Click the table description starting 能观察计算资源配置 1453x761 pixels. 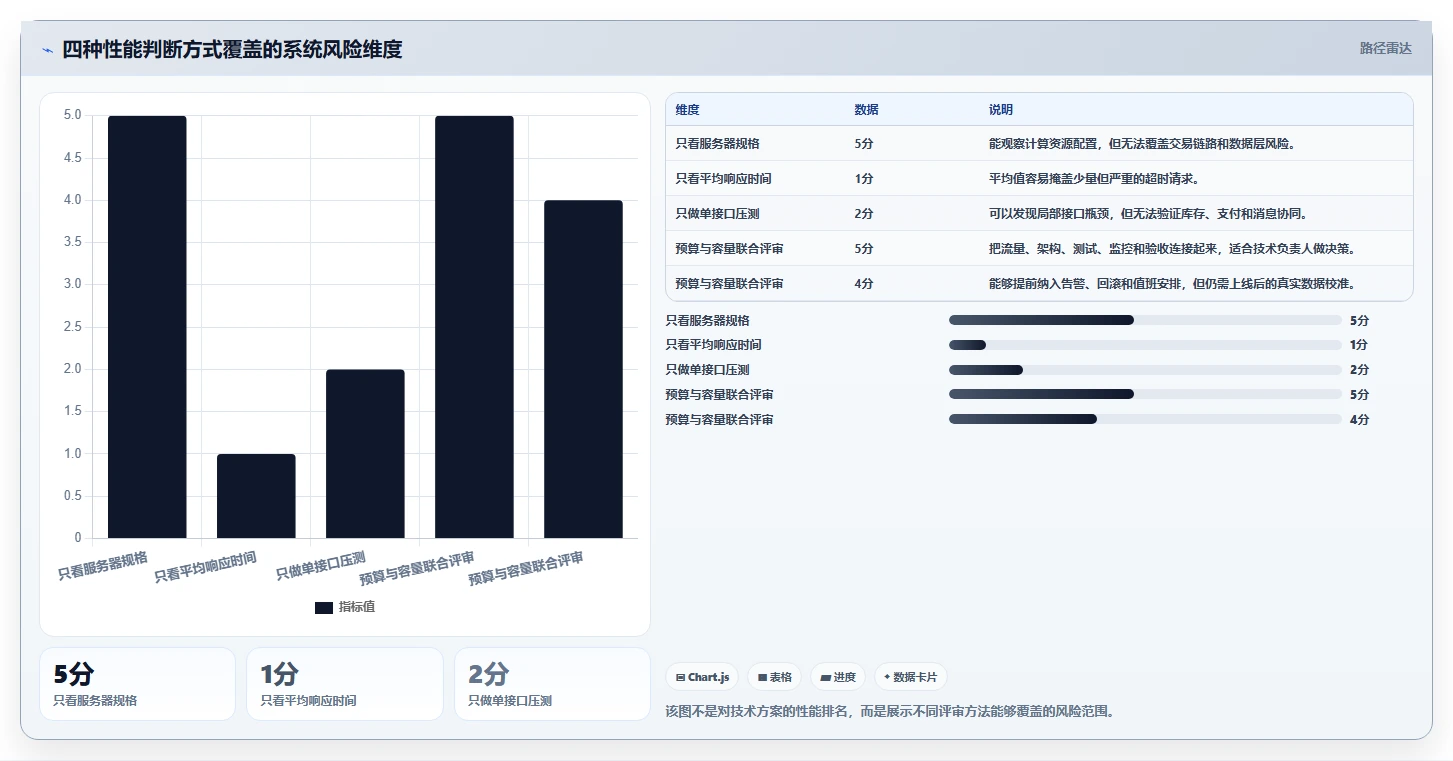[1142, 144]
